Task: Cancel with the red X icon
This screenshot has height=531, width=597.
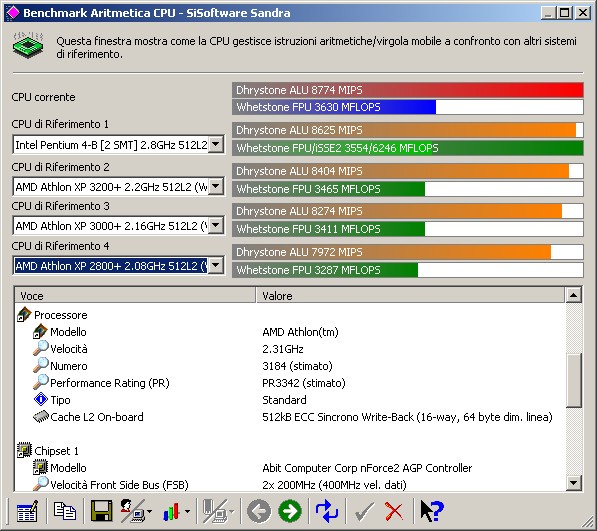Action: (394, 511)
